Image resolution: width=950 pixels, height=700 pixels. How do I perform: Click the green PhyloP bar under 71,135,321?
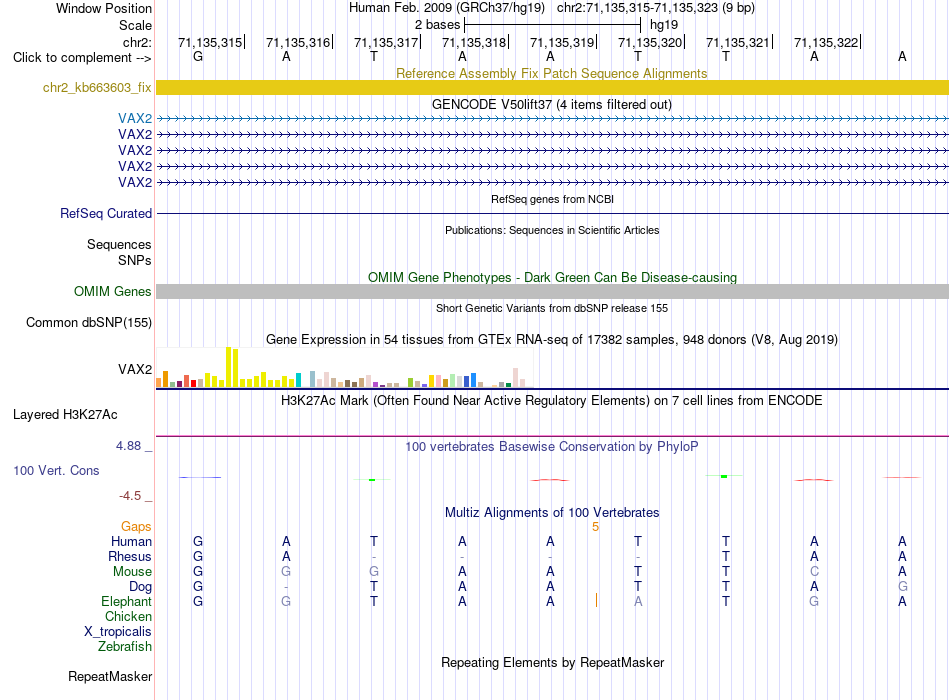[724, 476]
